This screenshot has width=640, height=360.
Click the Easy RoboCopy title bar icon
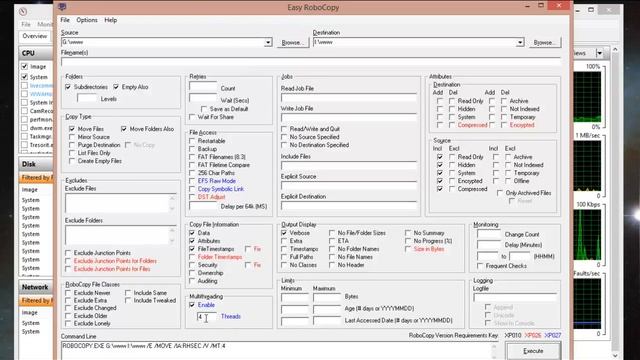pyautogui.click(x=62, y=7)
